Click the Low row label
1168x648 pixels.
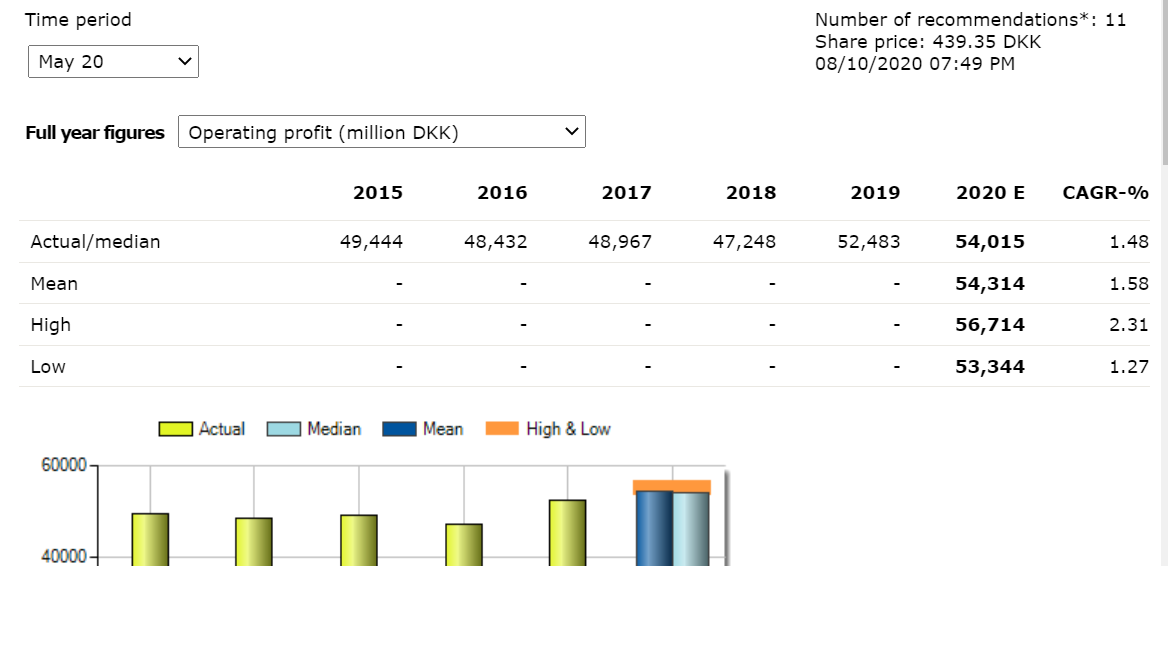point(48,367)
